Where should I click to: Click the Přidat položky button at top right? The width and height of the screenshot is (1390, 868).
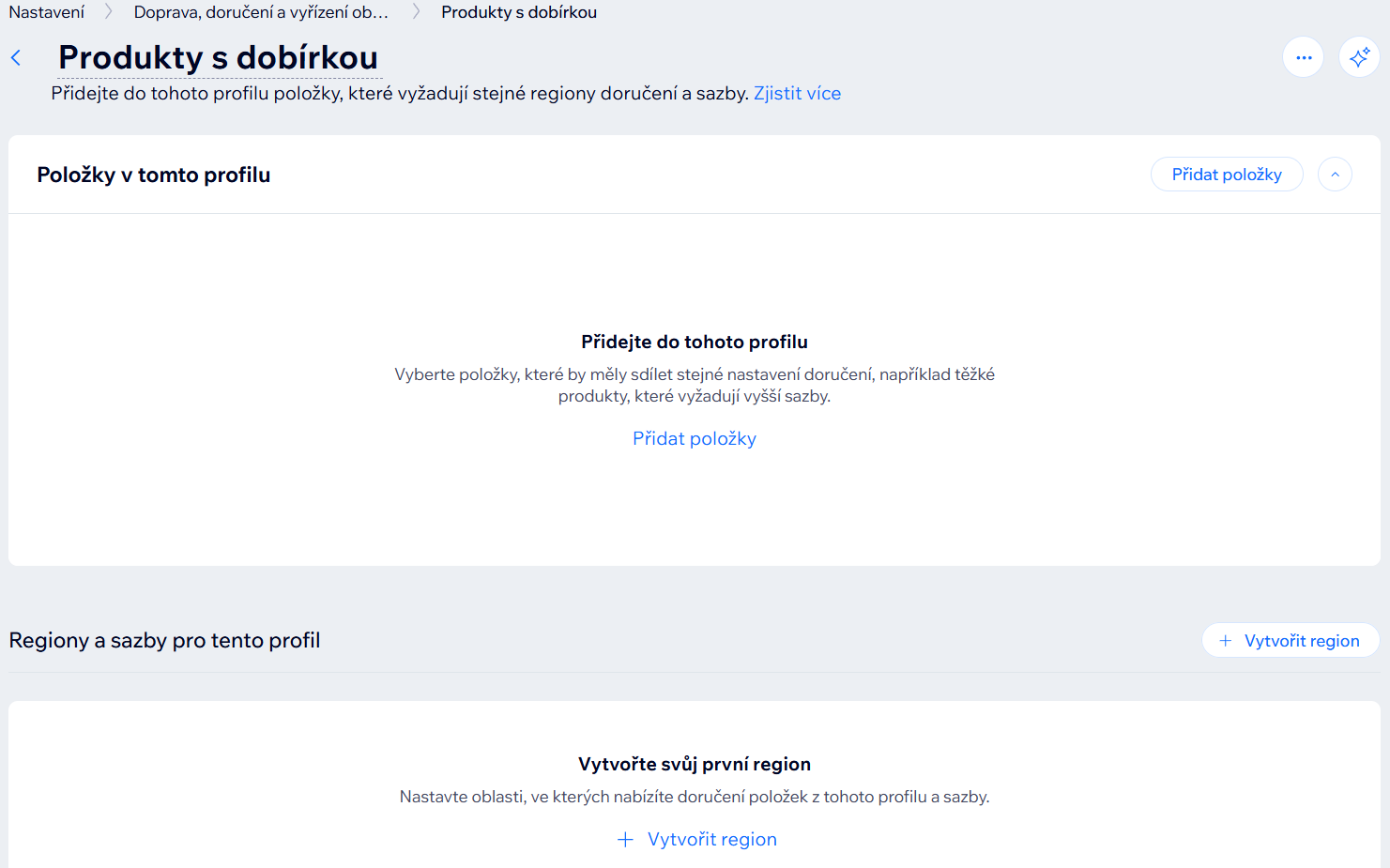point(1227,174)
